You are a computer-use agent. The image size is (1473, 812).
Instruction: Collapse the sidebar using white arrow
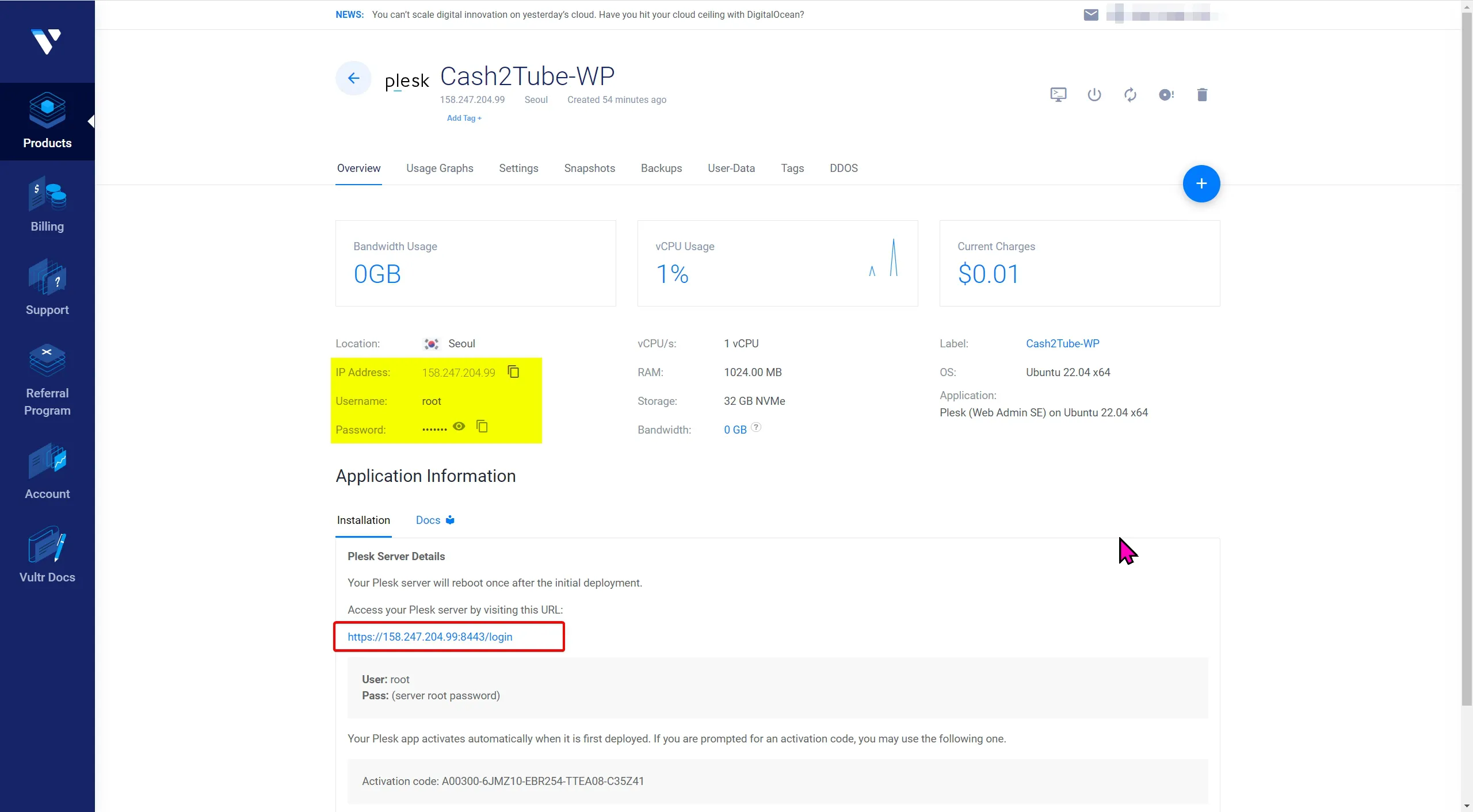(91, 121)
